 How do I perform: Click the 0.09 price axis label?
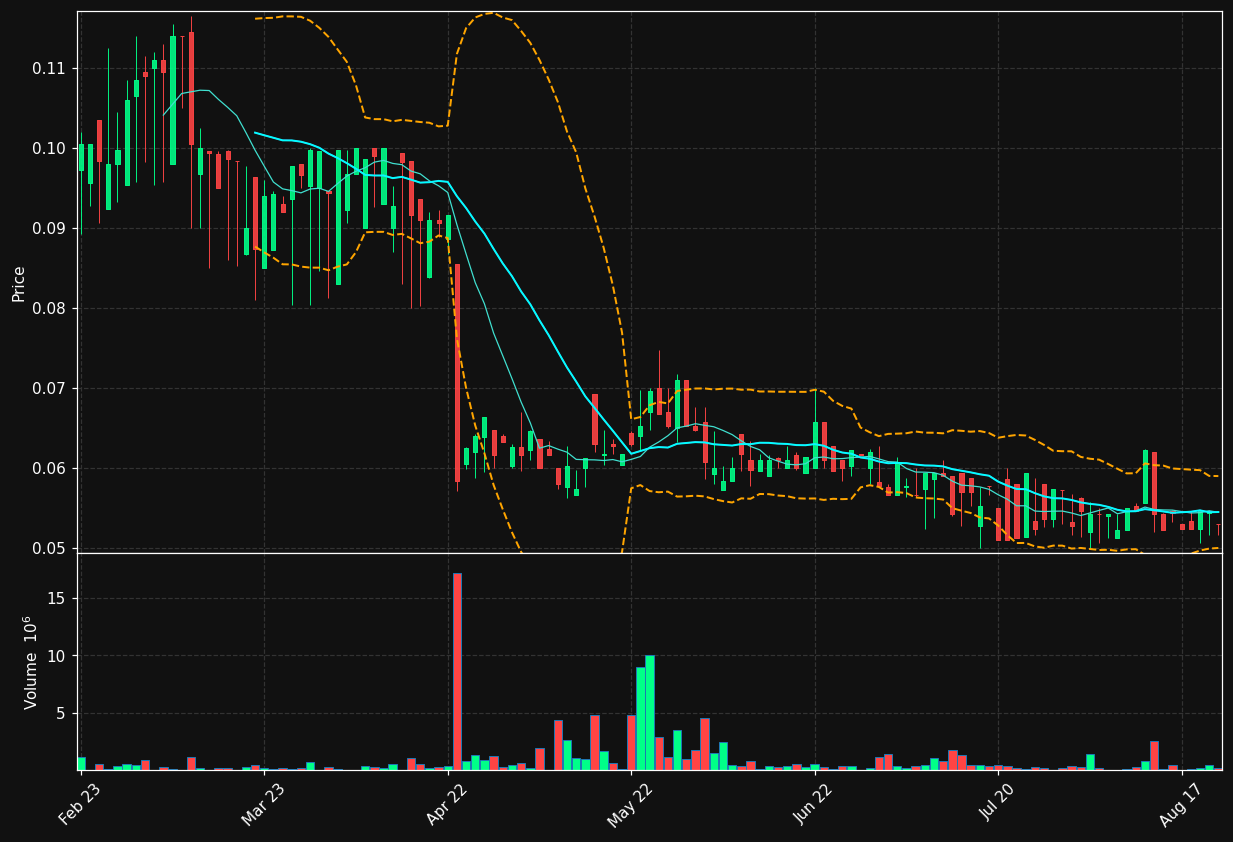[x=50, y=228]
